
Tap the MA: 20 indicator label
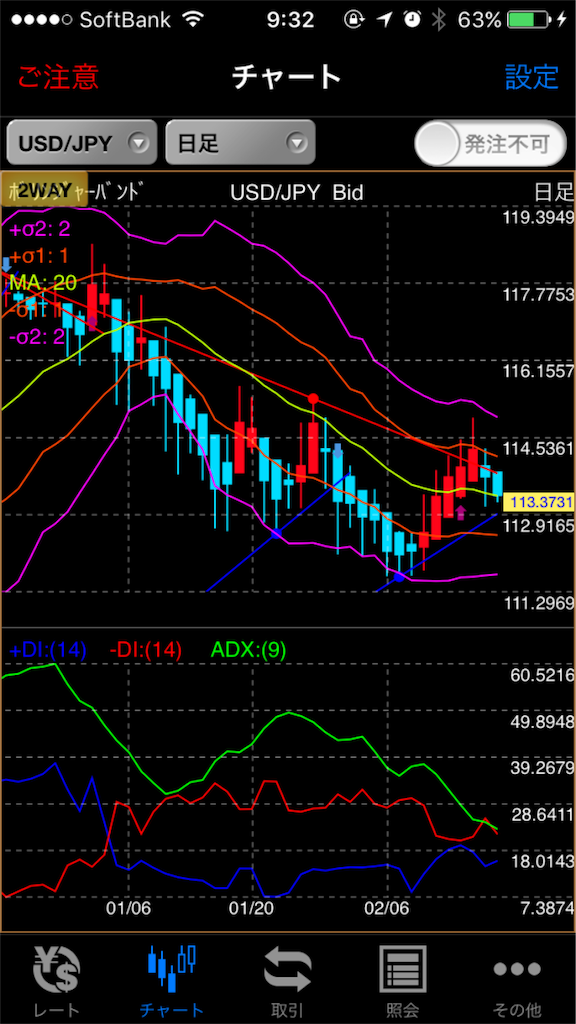43,282
